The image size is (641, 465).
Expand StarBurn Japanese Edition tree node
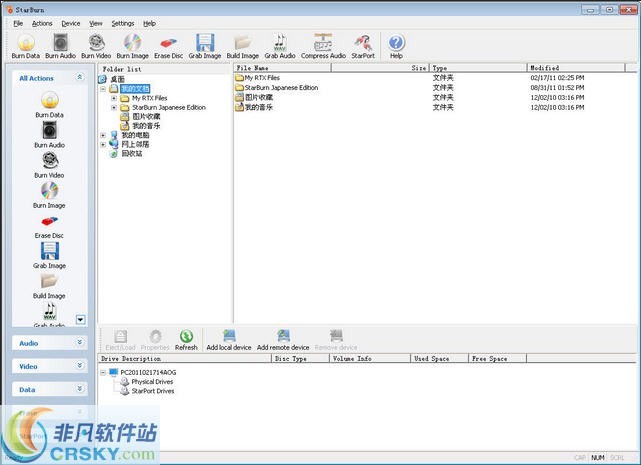pos(114,108)
